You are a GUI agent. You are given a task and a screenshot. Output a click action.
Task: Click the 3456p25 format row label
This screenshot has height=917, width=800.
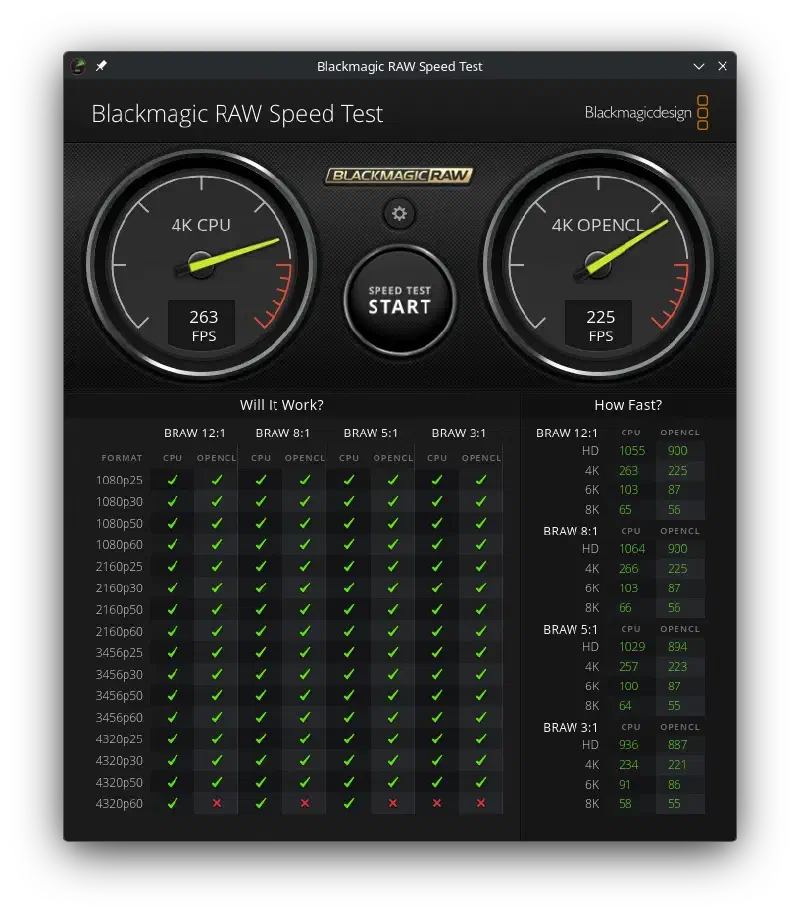pyautogui.click(x=119, y=653)
